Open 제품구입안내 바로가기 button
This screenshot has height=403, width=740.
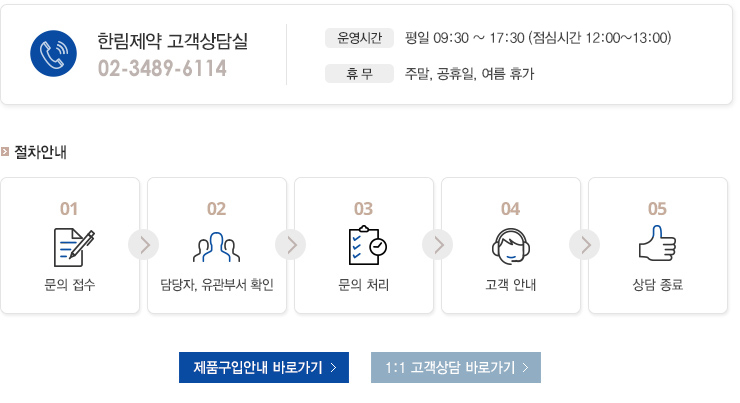tap(264, 367)
